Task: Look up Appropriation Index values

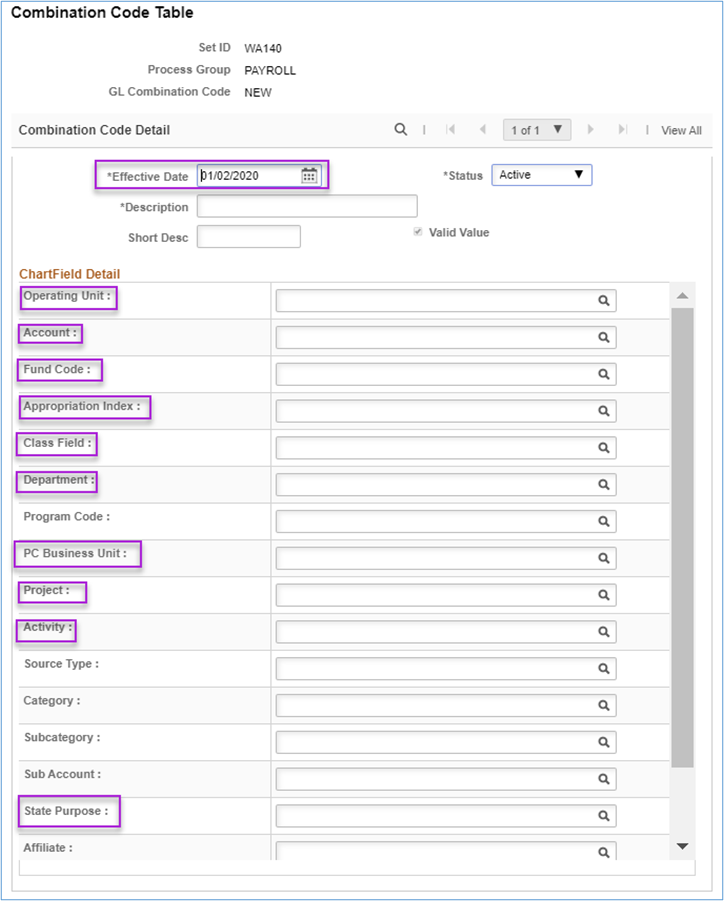Action: coord(603,411)
